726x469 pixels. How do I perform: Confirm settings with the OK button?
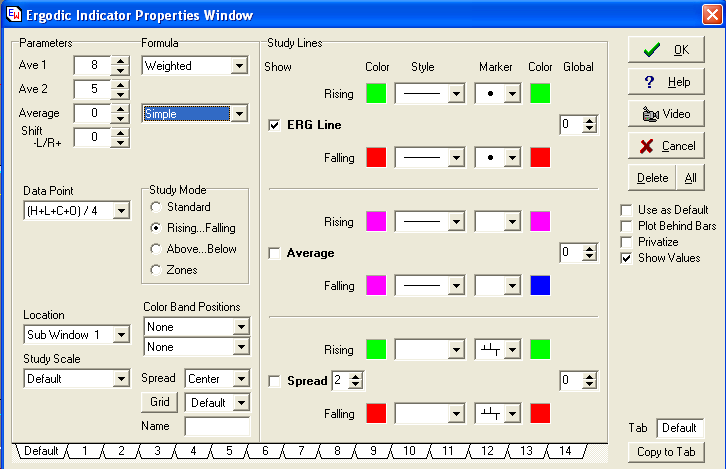[x=666, y=50]
